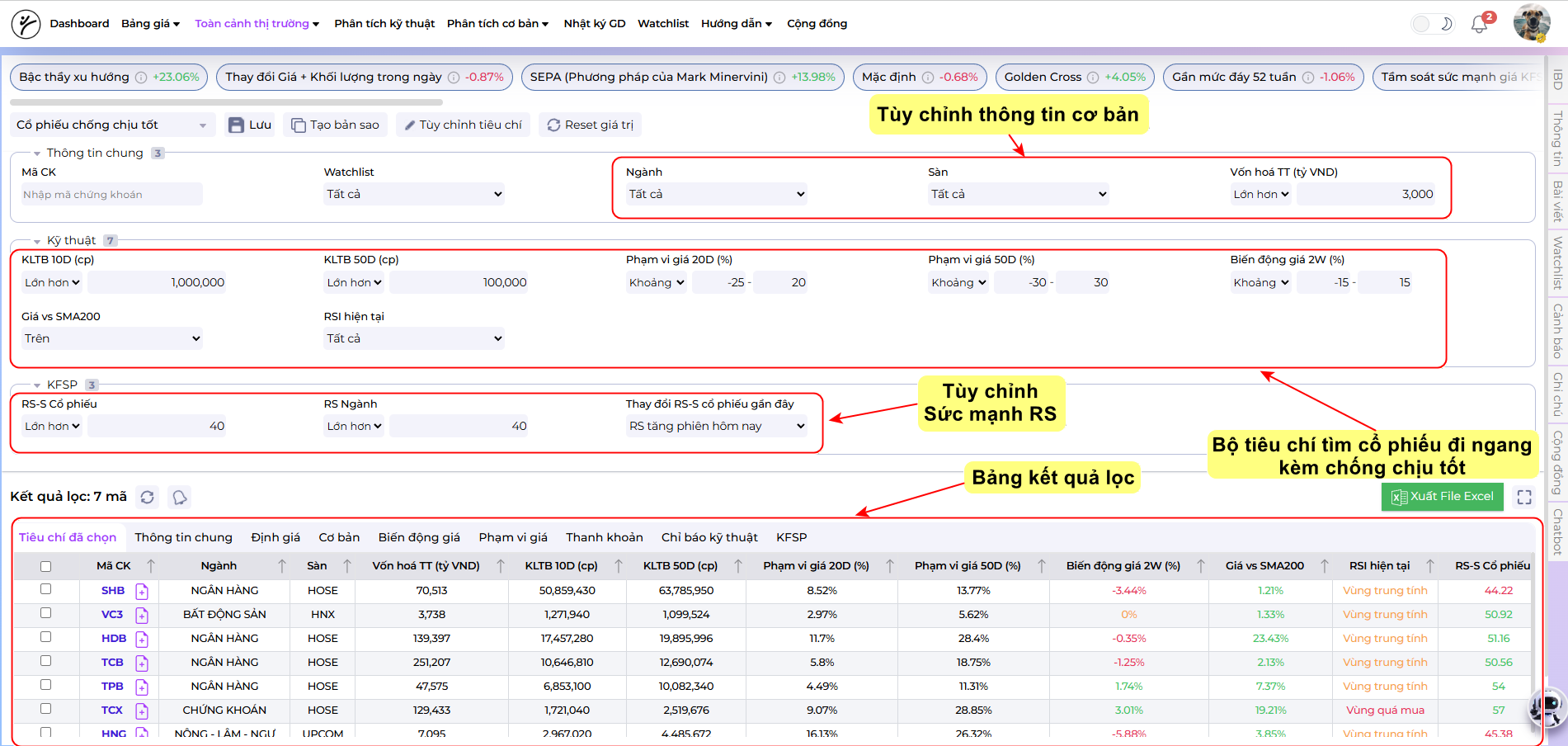Switch to the Thanh khoản tab
Image resolution: width=1568 pixels, height=746 pixels.
point(604,536)
